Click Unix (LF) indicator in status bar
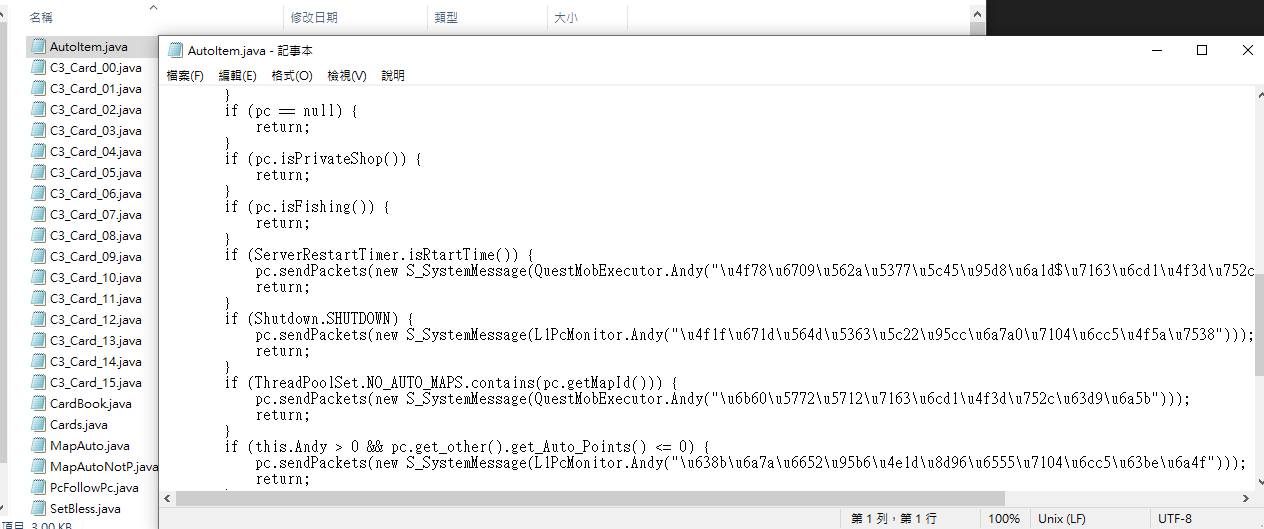 pos(1061,518)
